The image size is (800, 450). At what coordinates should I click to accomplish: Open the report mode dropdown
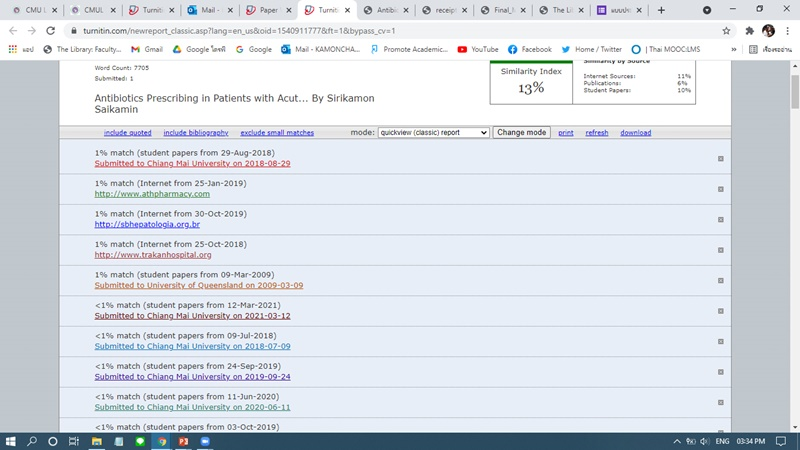click(433, 133)
